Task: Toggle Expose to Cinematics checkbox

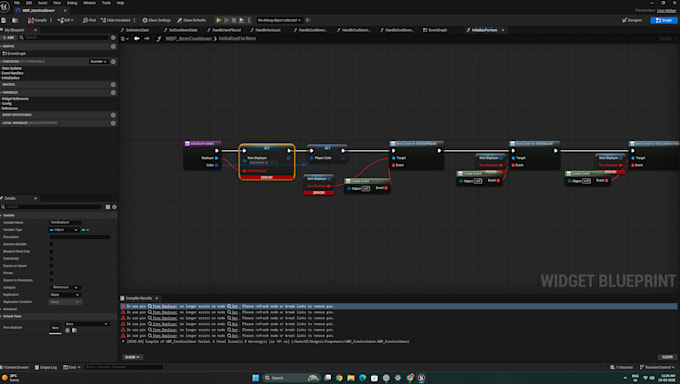Action: (51, 280)
